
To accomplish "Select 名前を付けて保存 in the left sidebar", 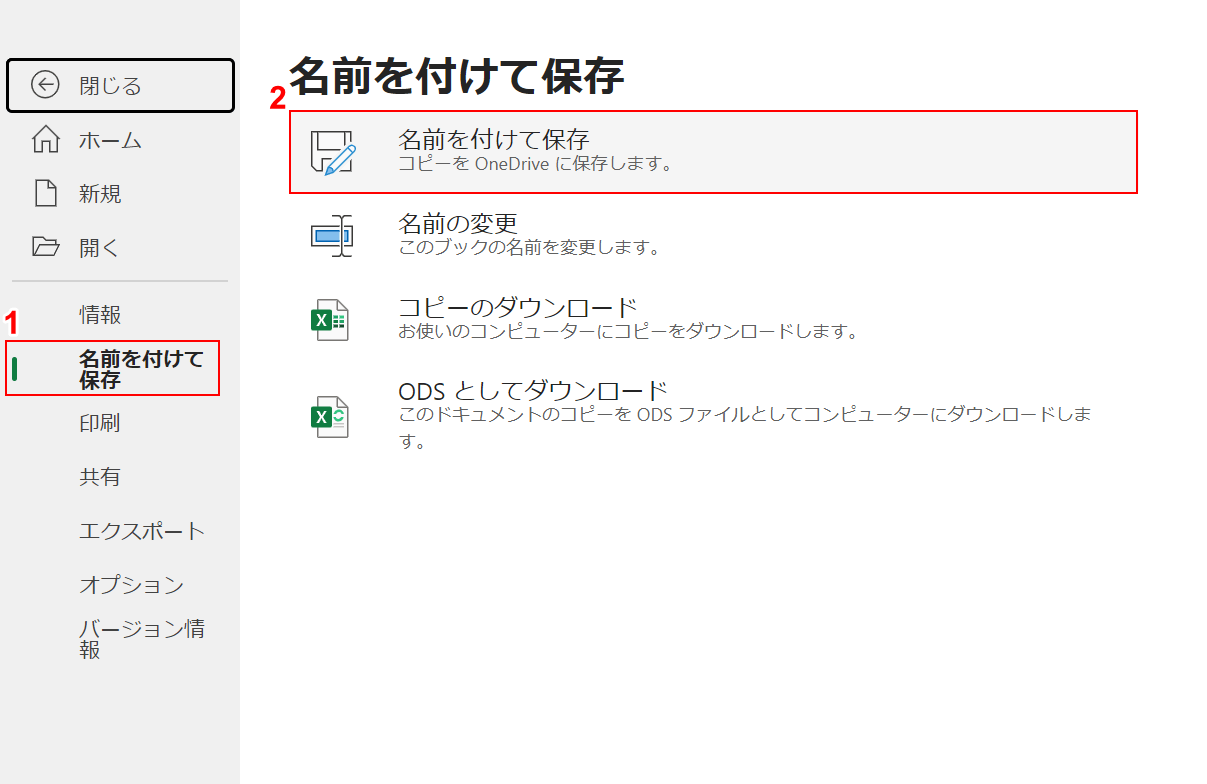I will click(140, 369).
